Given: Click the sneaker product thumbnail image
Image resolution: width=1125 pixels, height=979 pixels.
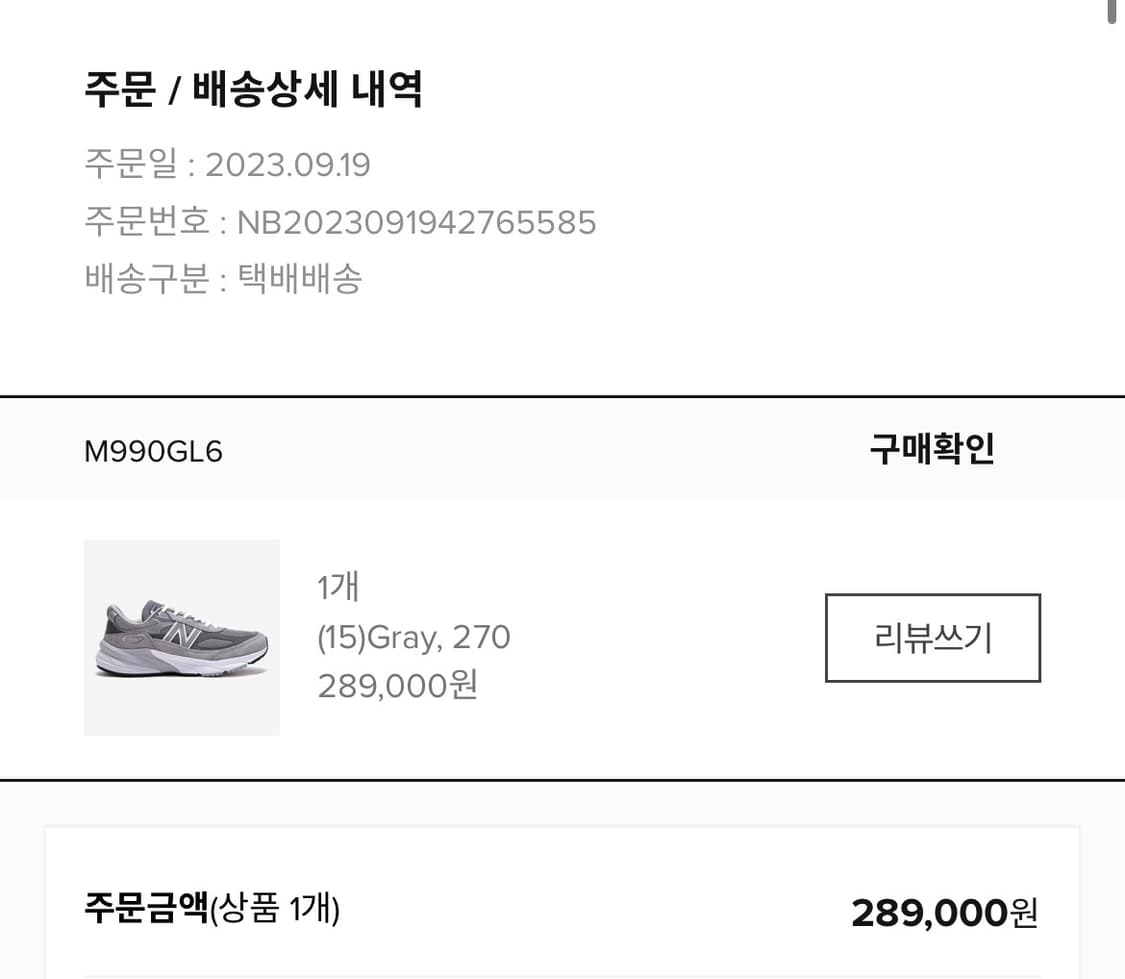Looking at the screenshot, I should coord(181,638).
